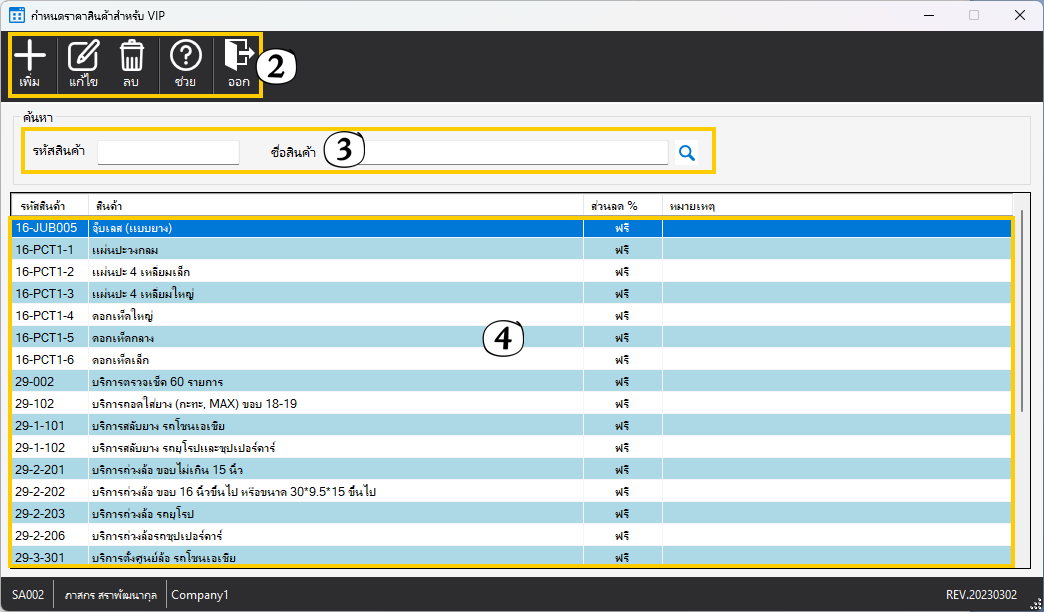Focus the ชื่อสินค้า search text box

[x=515, y=152]
